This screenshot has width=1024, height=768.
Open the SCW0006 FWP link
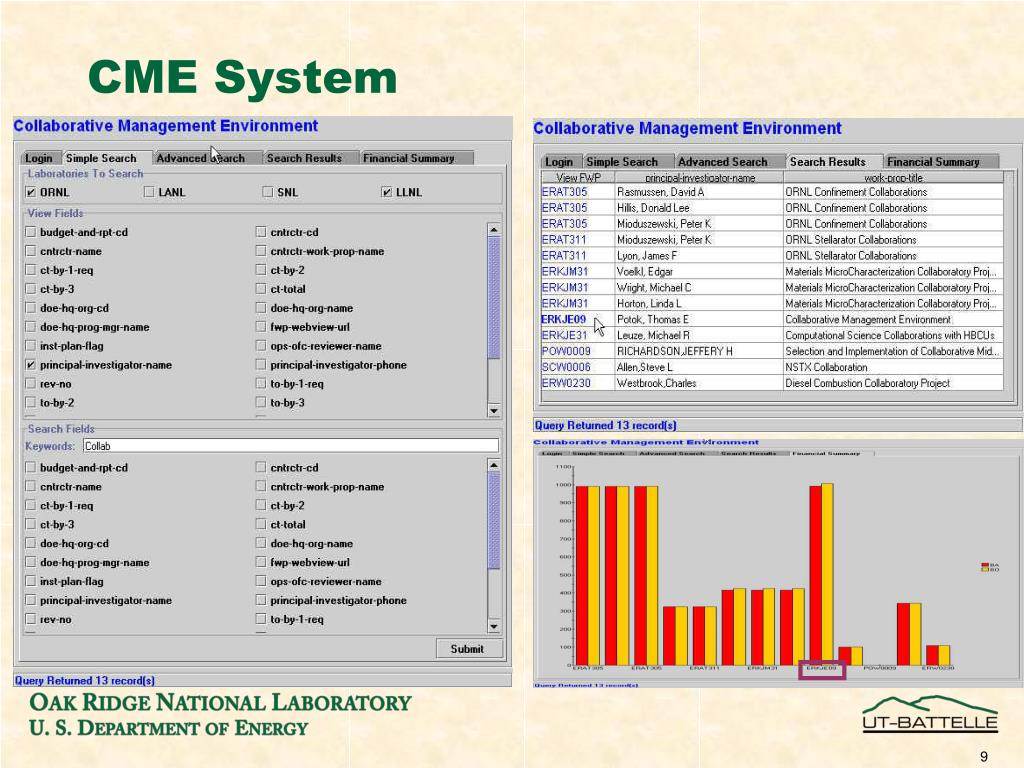(x=566, y=367)
